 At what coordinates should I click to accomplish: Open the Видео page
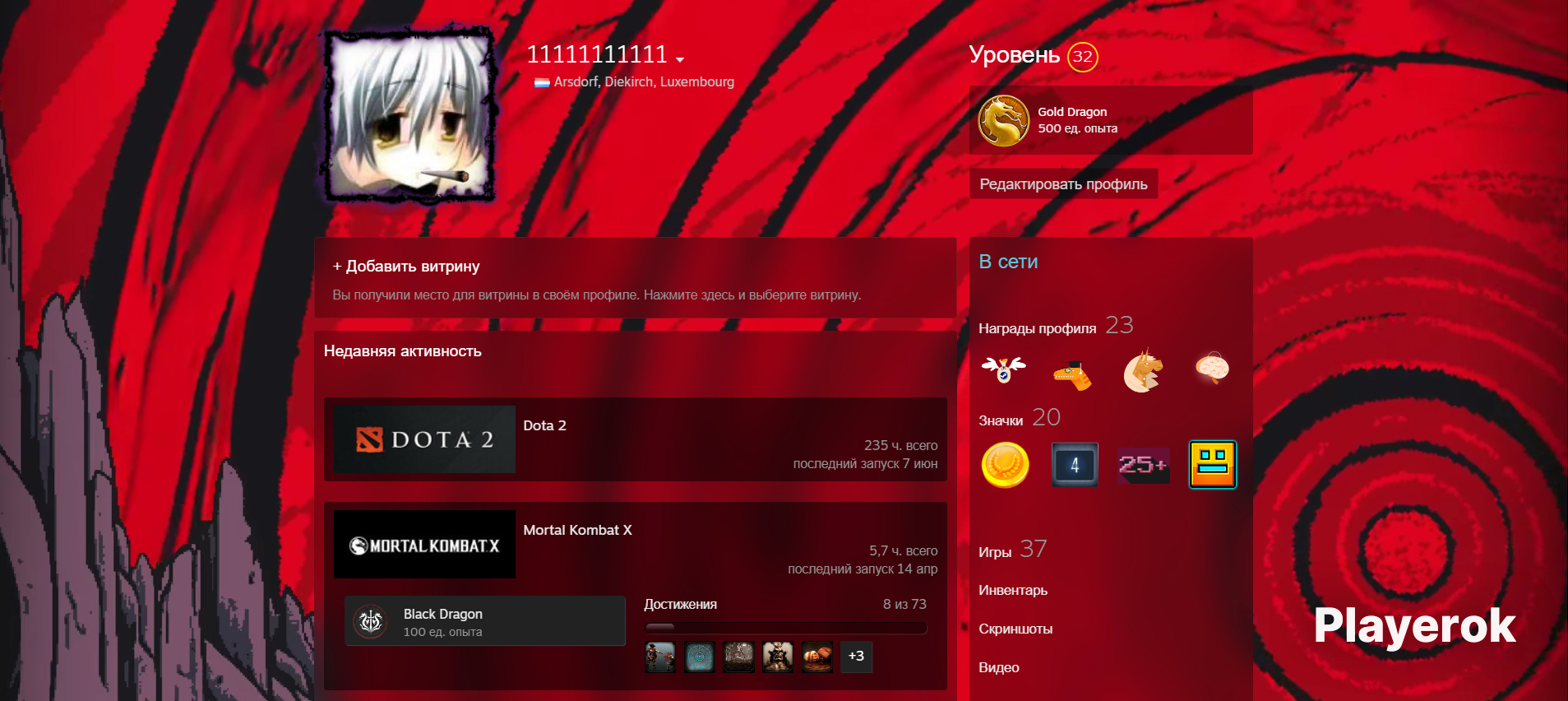tap(999, 667)
